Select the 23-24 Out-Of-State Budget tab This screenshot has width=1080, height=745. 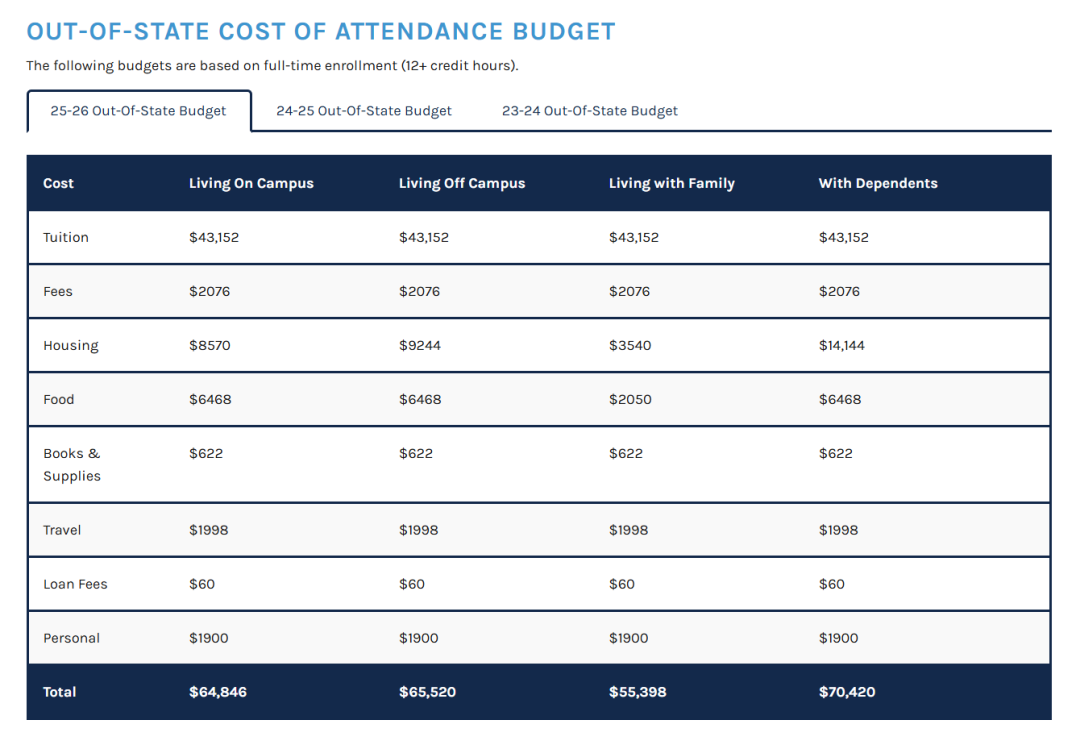tap(590, 111)
